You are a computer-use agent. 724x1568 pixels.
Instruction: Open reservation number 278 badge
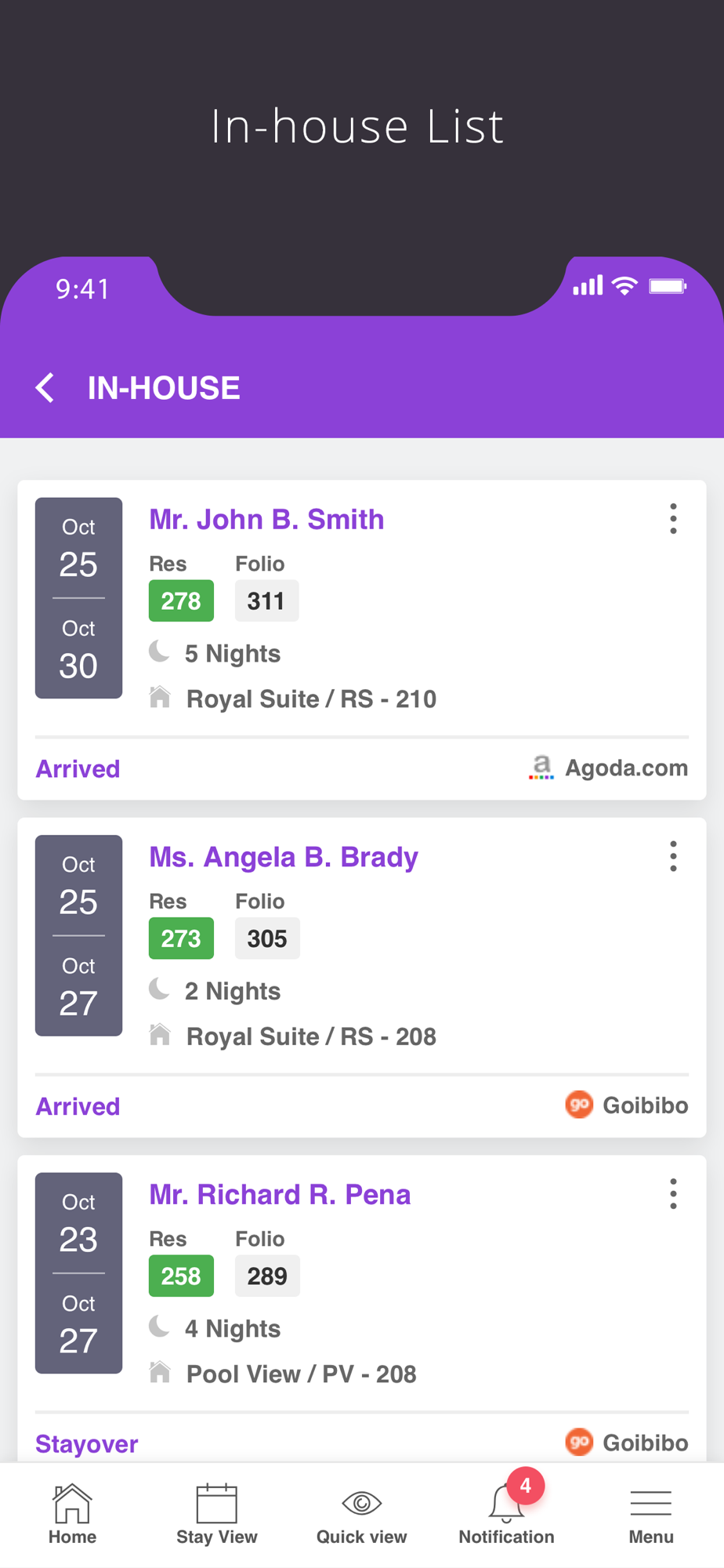click(x=181, y=601)
